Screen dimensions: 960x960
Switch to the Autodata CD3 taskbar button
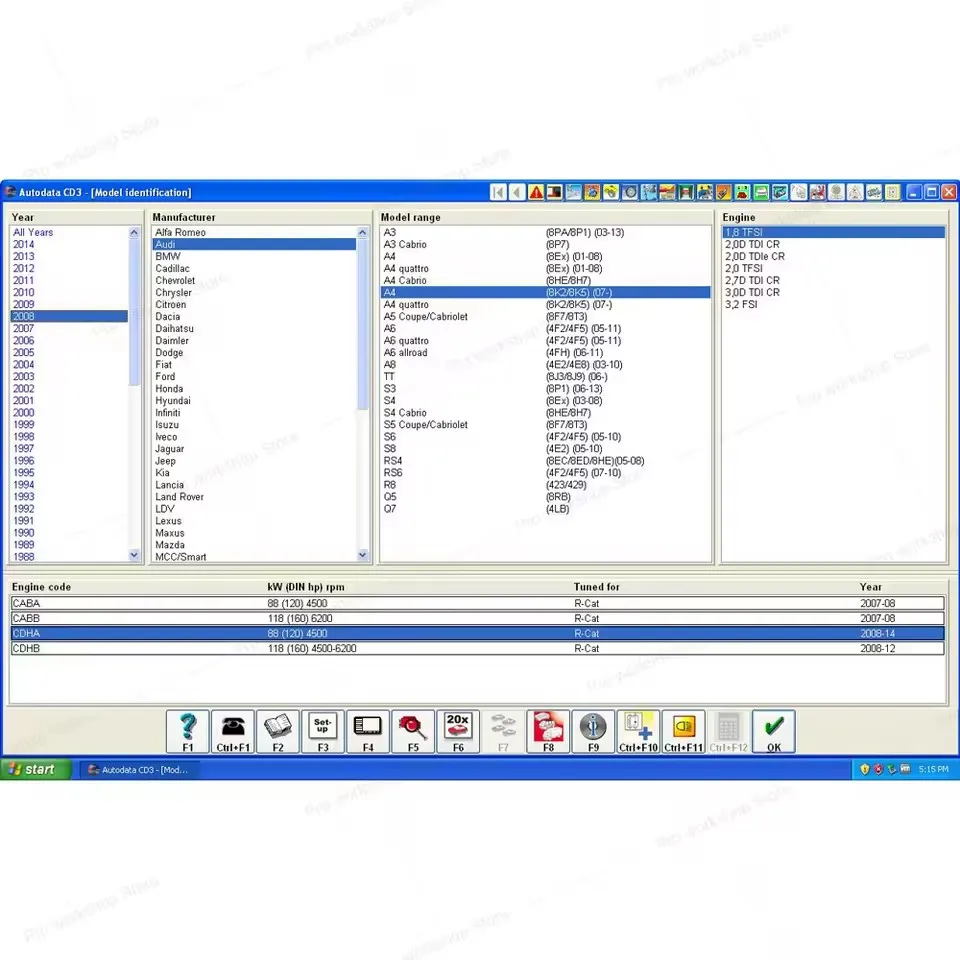pos(140,769)
